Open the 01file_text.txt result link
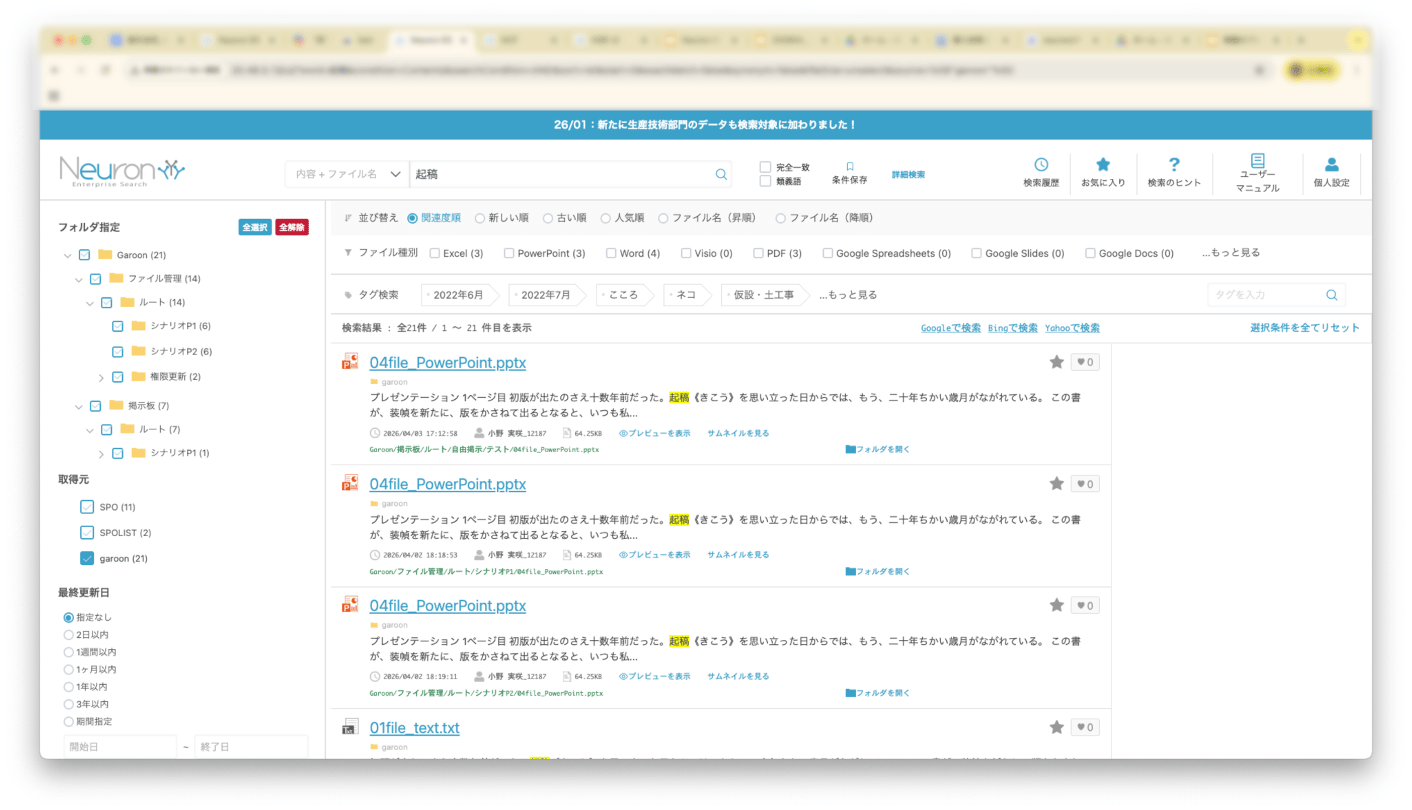The image size is (1412, 810). tap(414, 728)
